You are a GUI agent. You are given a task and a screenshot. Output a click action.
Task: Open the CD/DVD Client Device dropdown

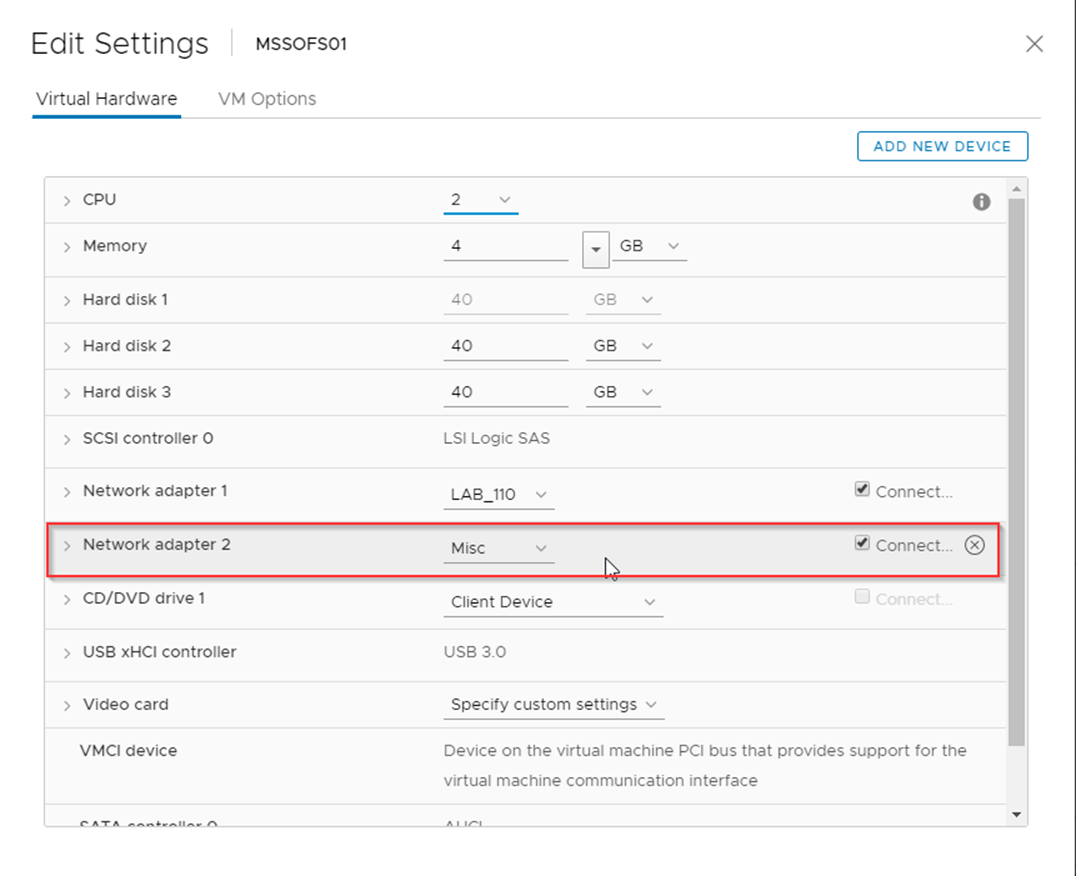[x=552, y=602]
